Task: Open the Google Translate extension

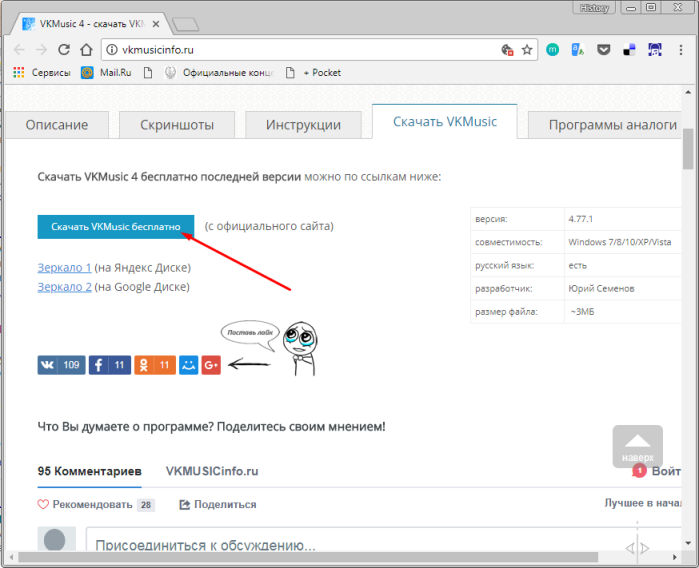Action: 578,49
